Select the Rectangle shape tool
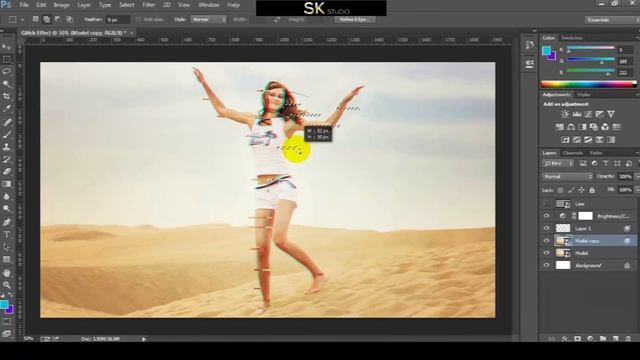 tap(7, 259)
